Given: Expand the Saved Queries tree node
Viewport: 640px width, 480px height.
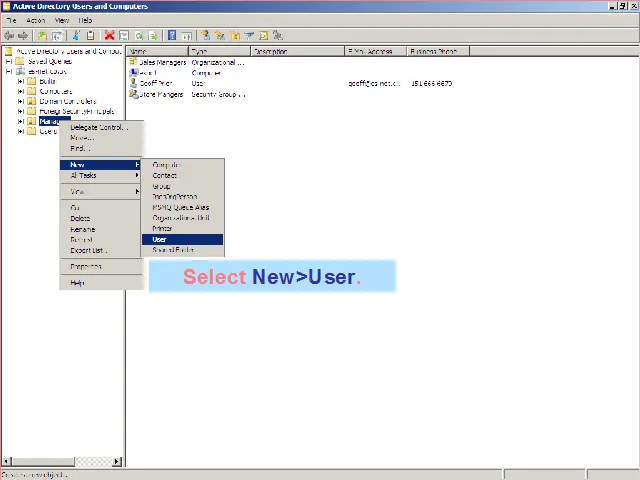Looking at the screenshot, I should point(9,61).
